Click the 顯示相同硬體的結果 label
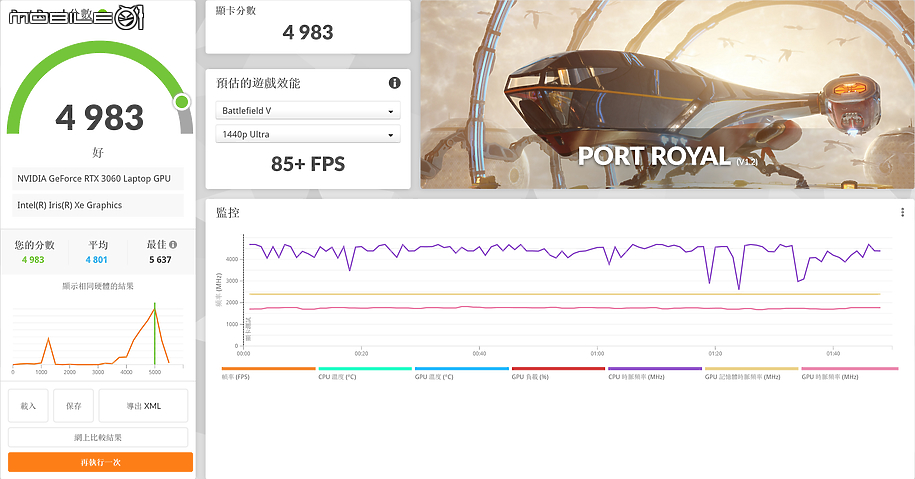This screenshot has height=479, width=915. coord(98,286)
